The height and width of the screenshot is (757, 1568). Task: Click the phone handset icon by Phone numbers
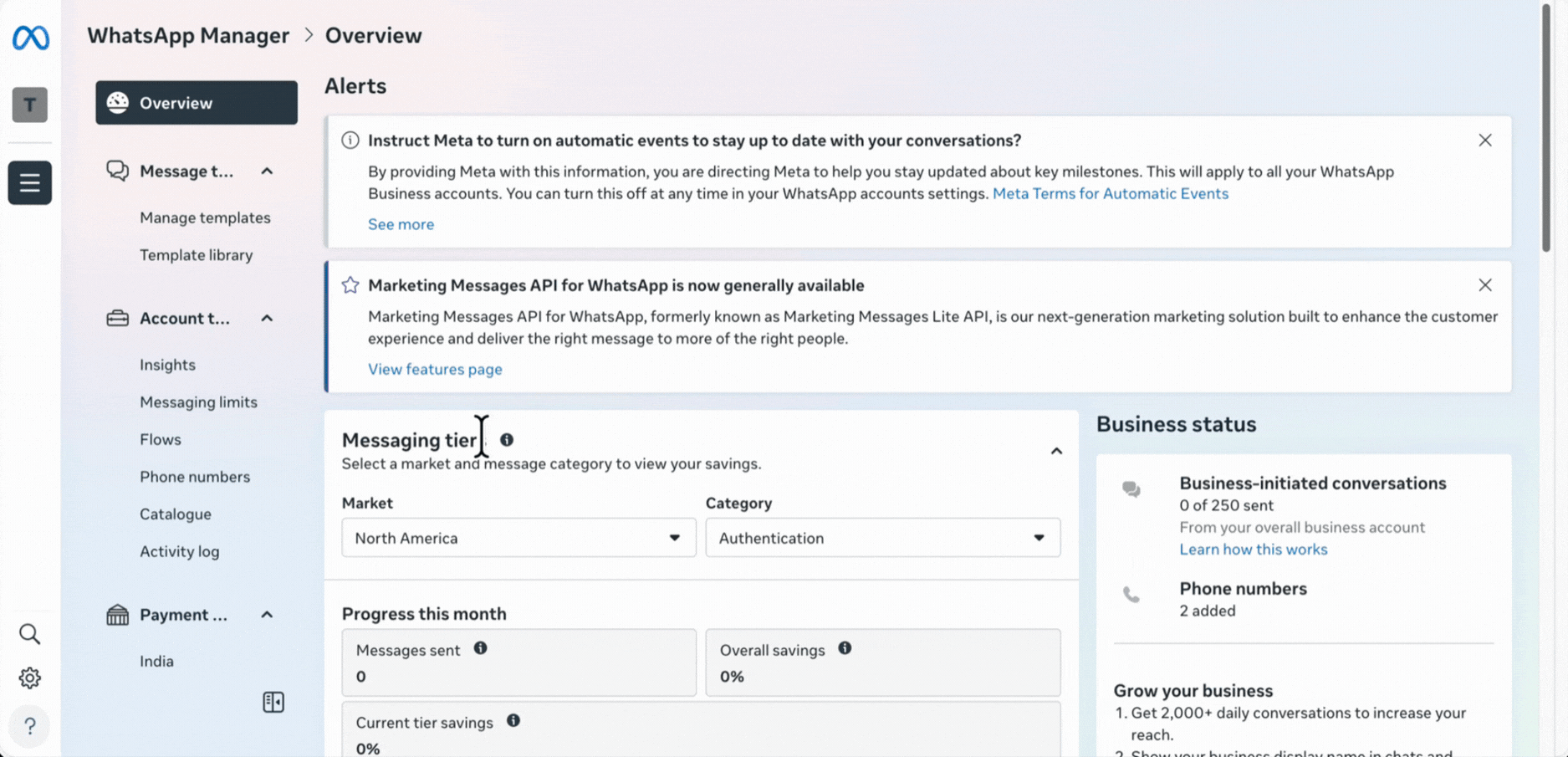[x=1131, y=595]
